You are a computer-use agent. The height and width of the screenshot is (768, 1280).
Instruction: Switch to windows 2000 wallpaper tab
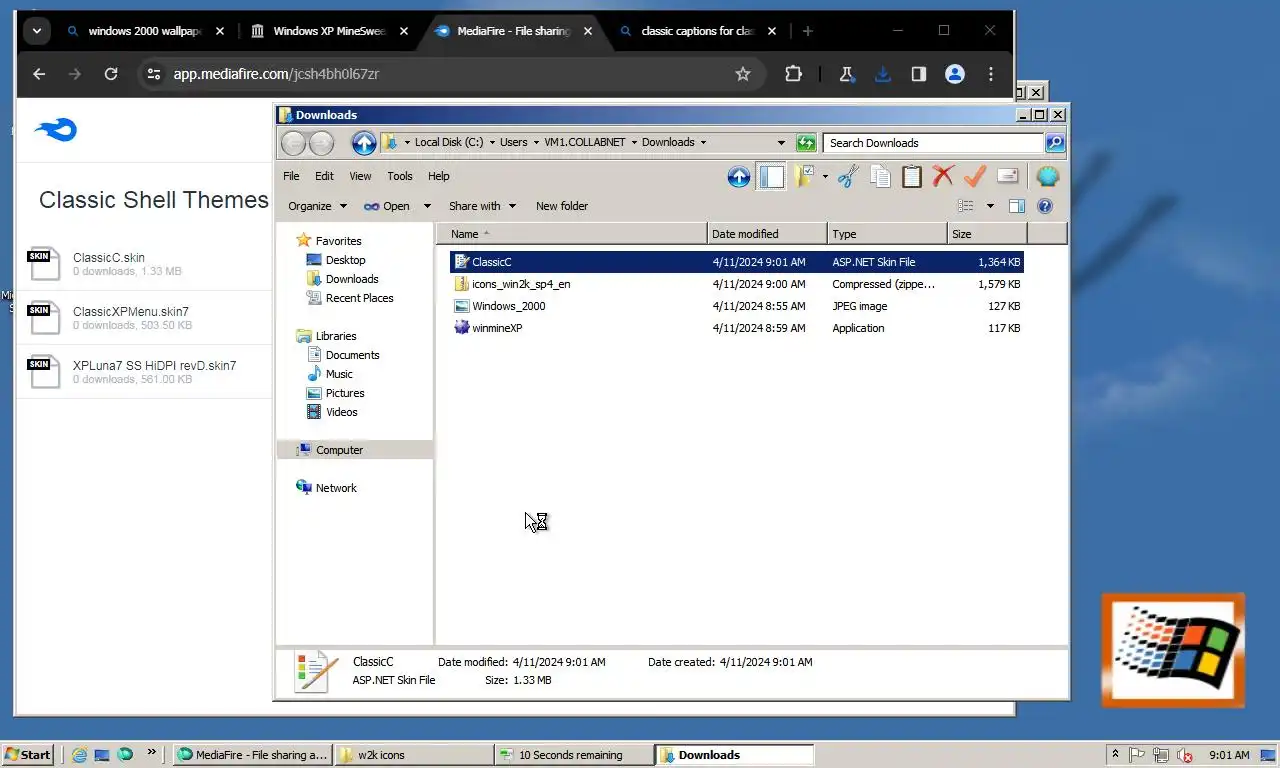[146, 31]
